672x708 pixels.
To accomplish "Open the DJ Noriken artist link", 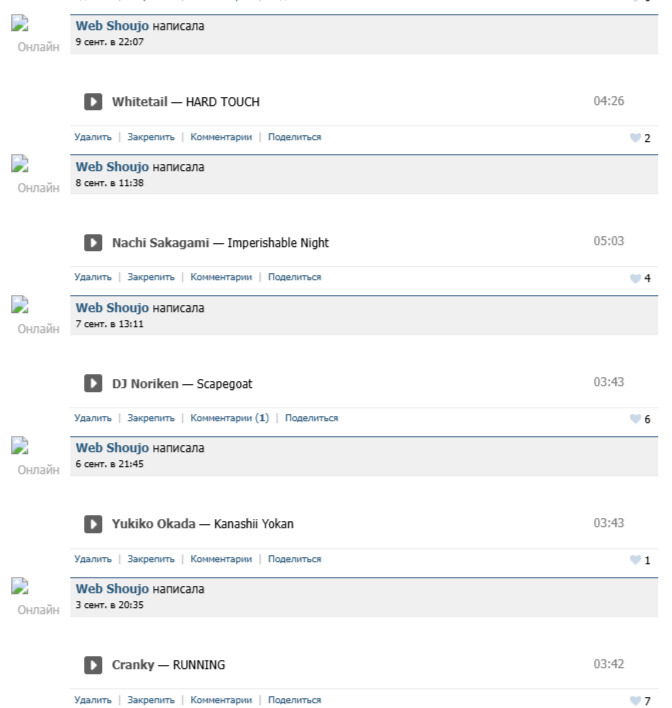I will (x=145, y=384).
